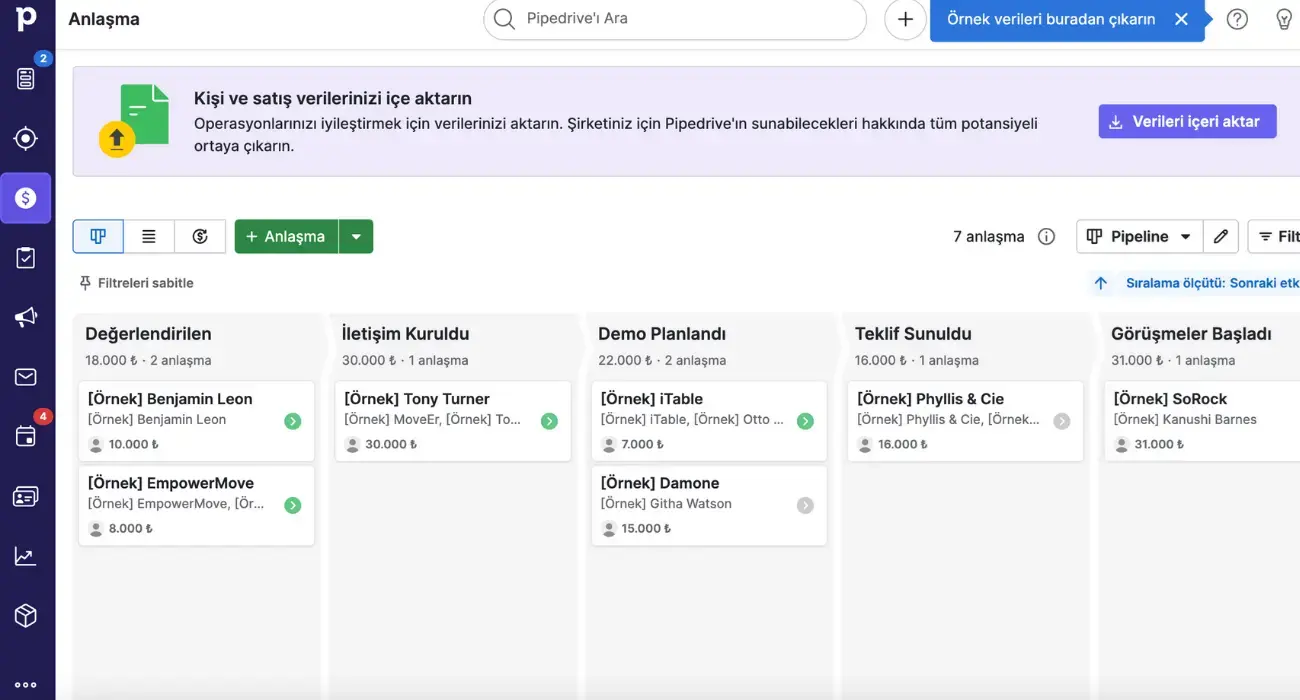Click the 'Görüşmeler Başladı' stage header

click(x=1191, y=334)
